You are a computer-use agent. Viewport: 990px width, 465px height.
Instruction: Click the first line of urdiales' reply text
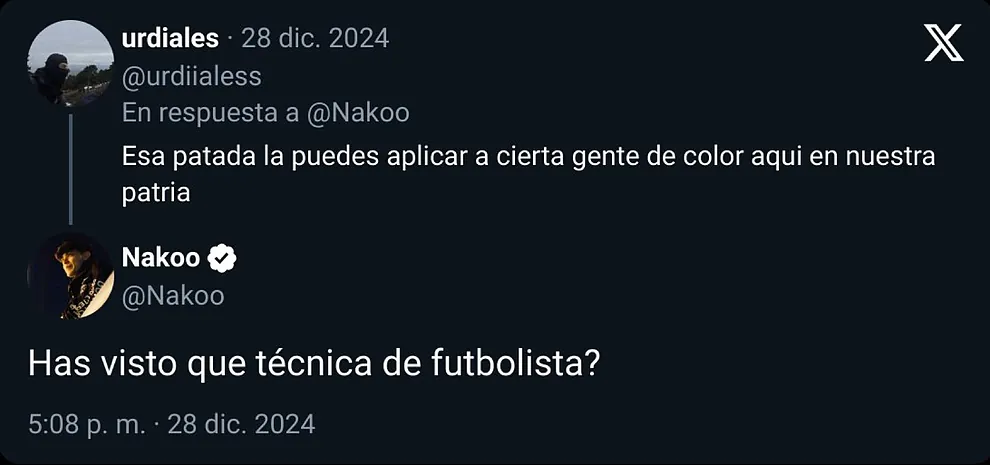click(x=528, y=158)
